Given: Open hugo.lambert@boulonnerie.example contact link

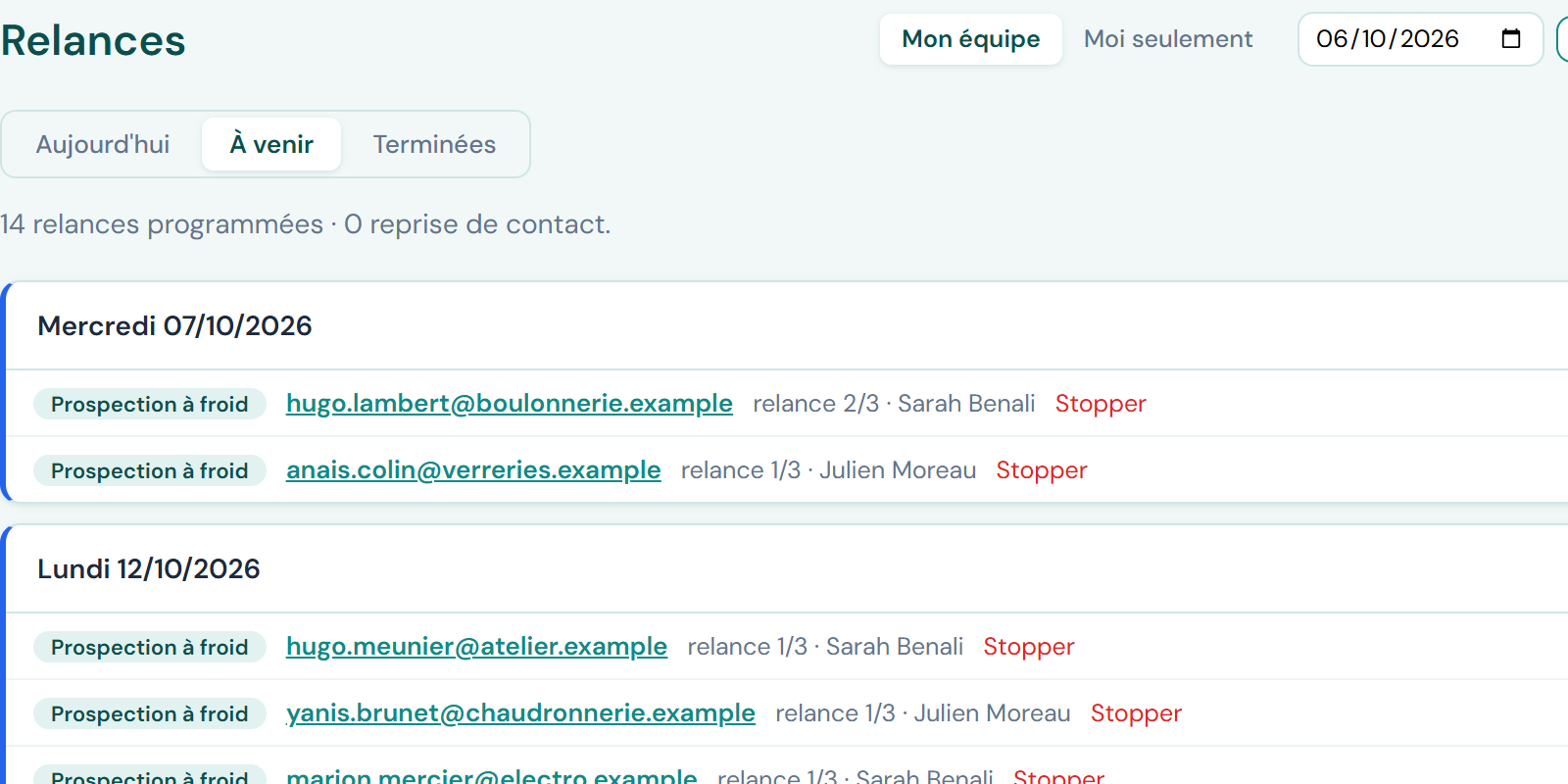Looking at the screenshot, I should coord(510,404).
